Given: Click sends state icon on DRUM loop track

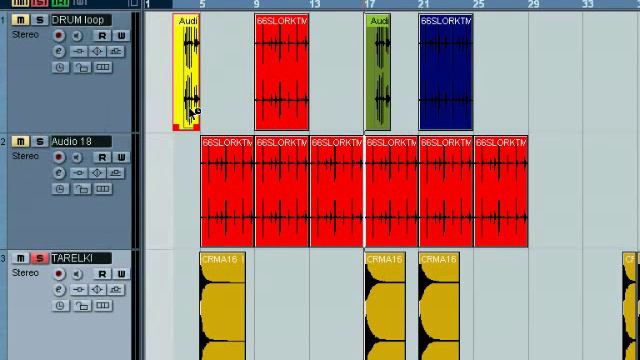Looking at the screenshot, I should pyautogui.click(x=116, y=51).
